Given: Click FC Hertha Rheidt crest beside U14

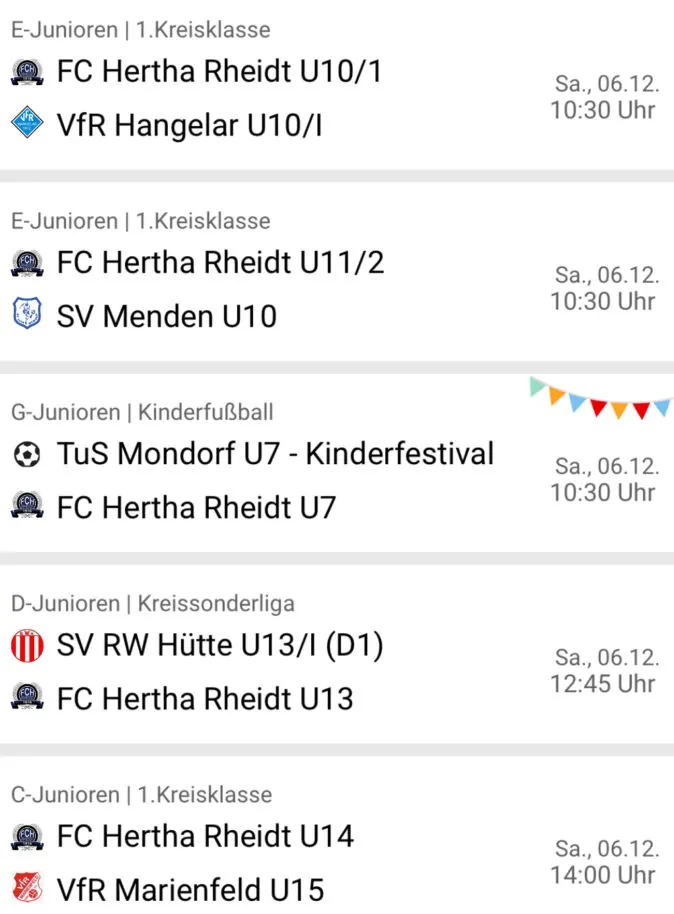Looking at the screenshot, I should (x=26, y=836).
